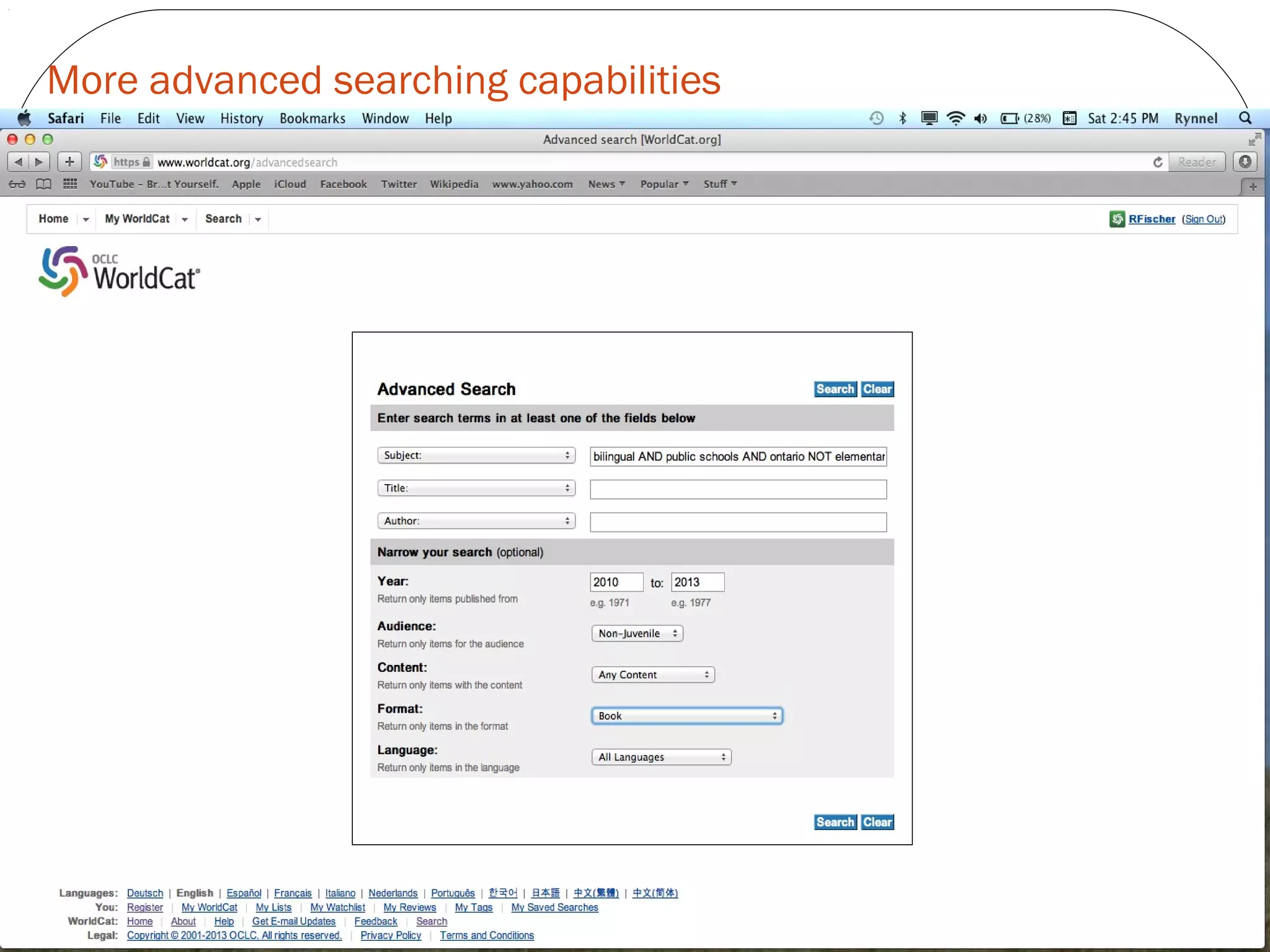Click the volume speaker icon
The height and width of the screenshot is (952, 1270).
980,118
